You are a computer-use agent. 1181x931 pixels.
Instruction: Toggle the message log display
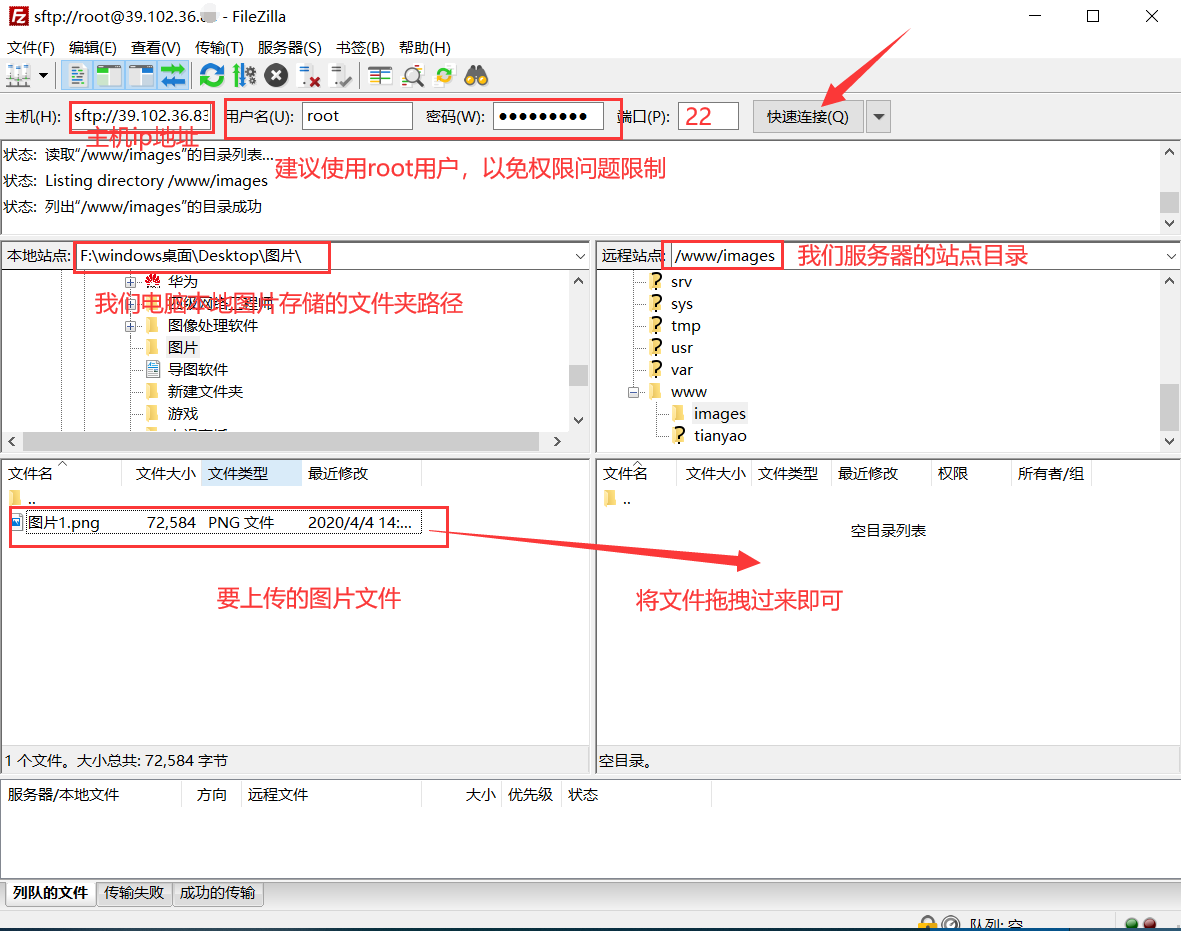(x=78, y=75)
